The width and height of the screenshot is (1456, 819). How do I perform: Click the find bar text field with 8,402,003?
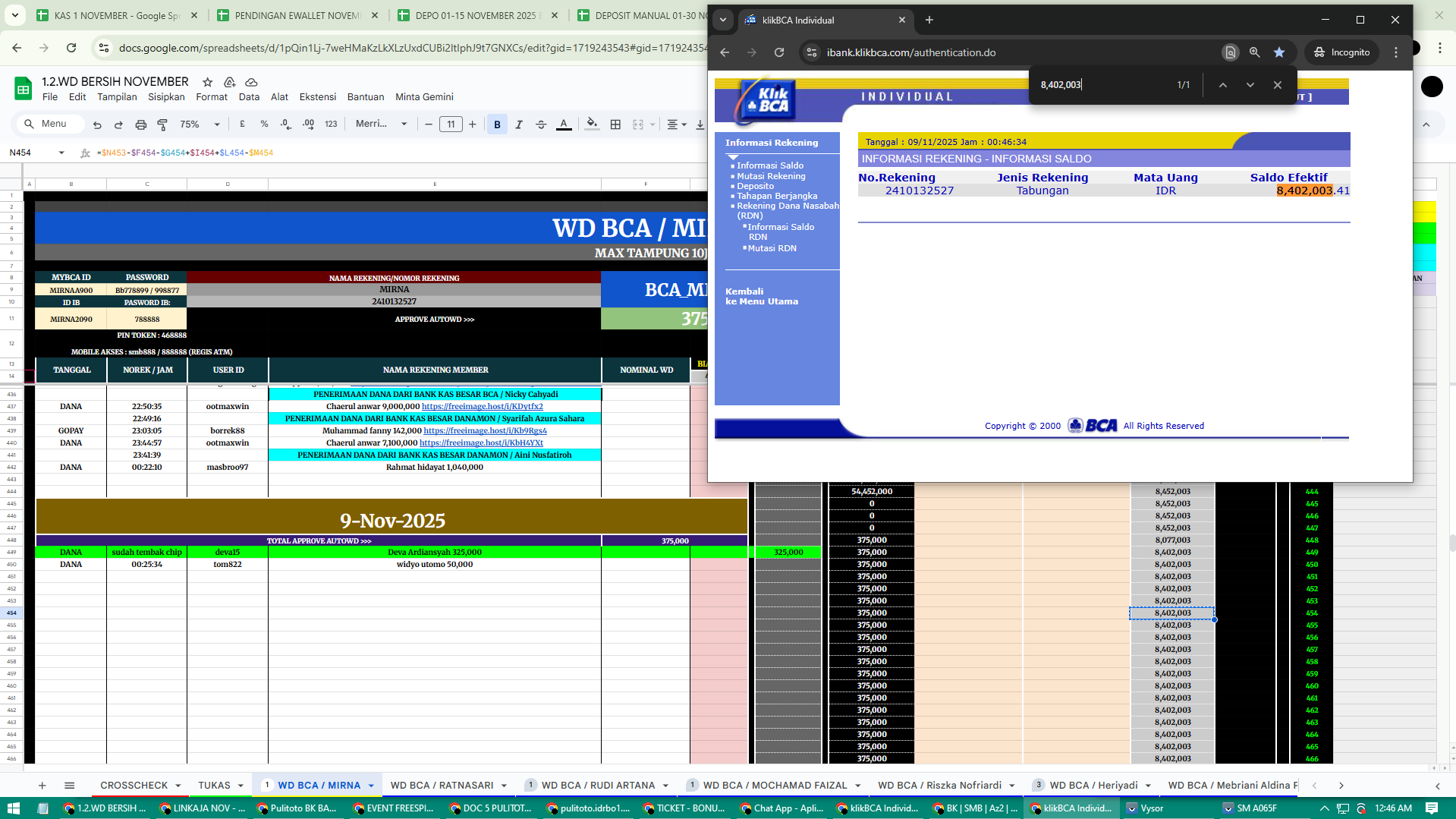[x=1100, y=85]
